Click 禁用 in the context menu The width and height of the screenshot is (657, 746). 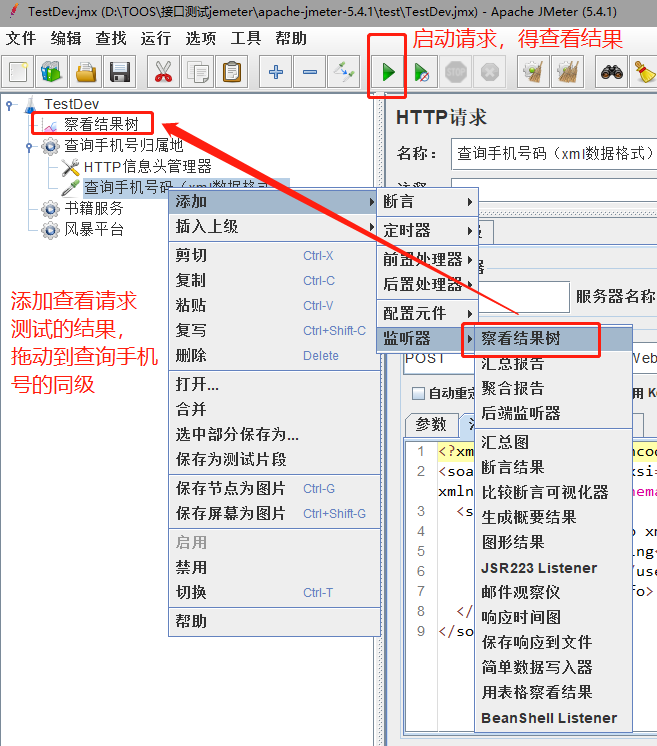click(274, 567)
